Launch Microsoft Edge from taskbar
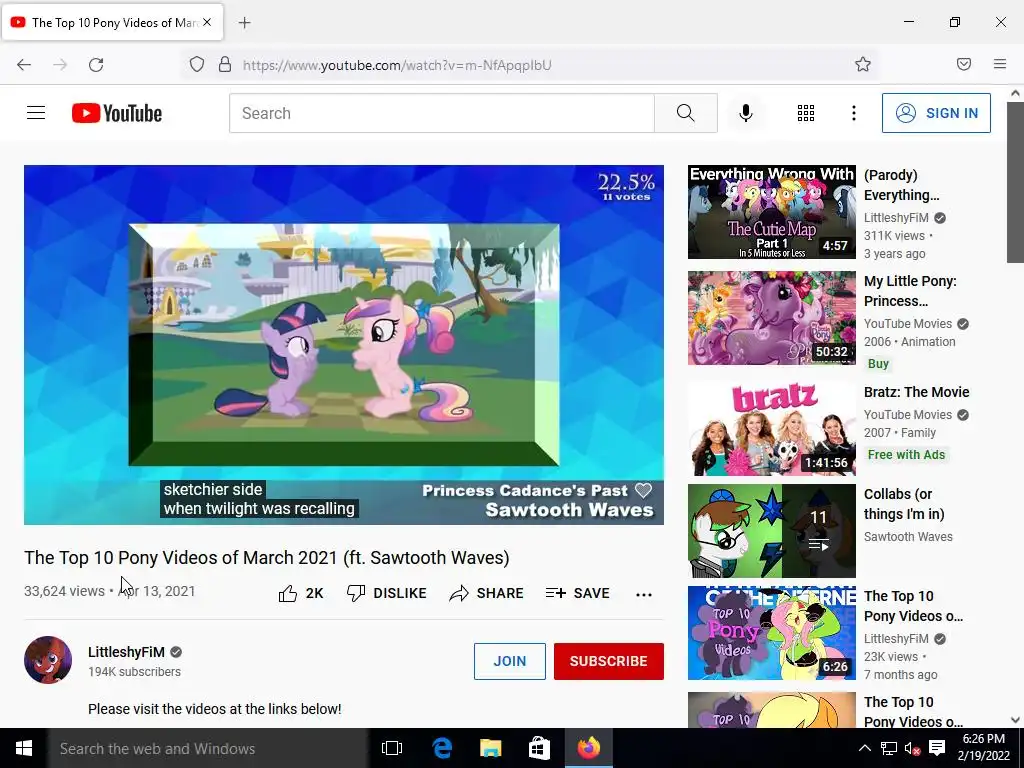The width and height of the screenshot is (1024, 768). (442, 748)
